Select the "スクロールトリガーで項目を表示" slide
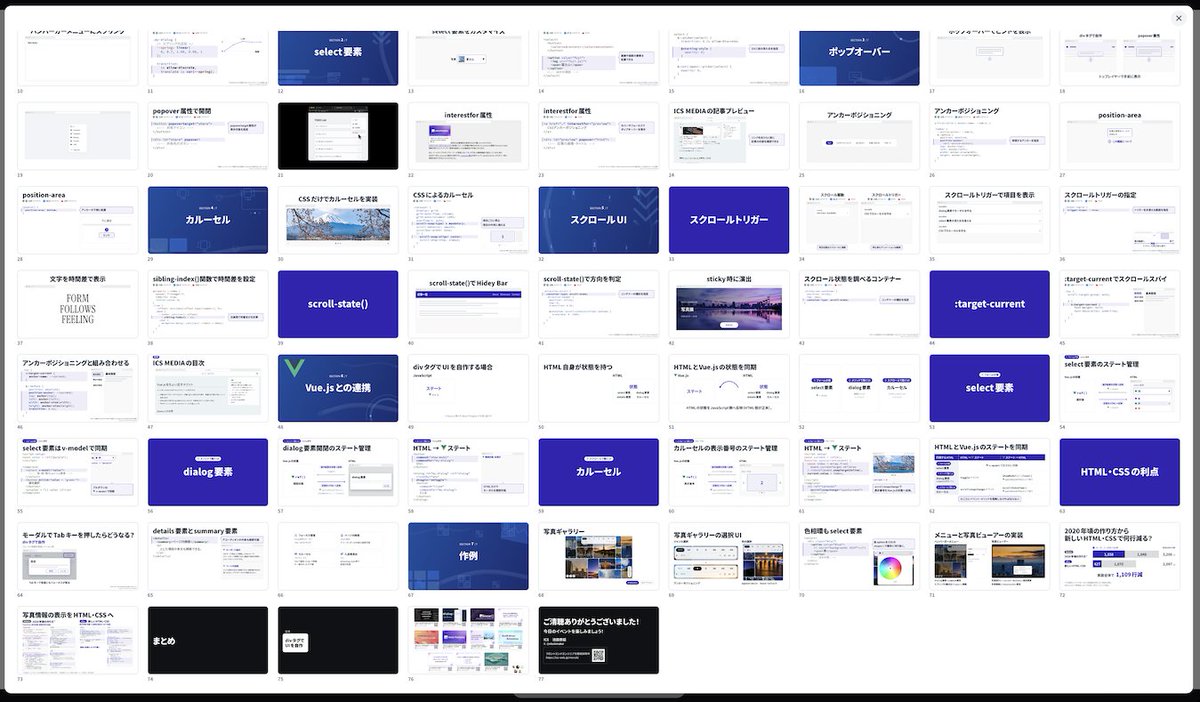 [x=990, y=220]
